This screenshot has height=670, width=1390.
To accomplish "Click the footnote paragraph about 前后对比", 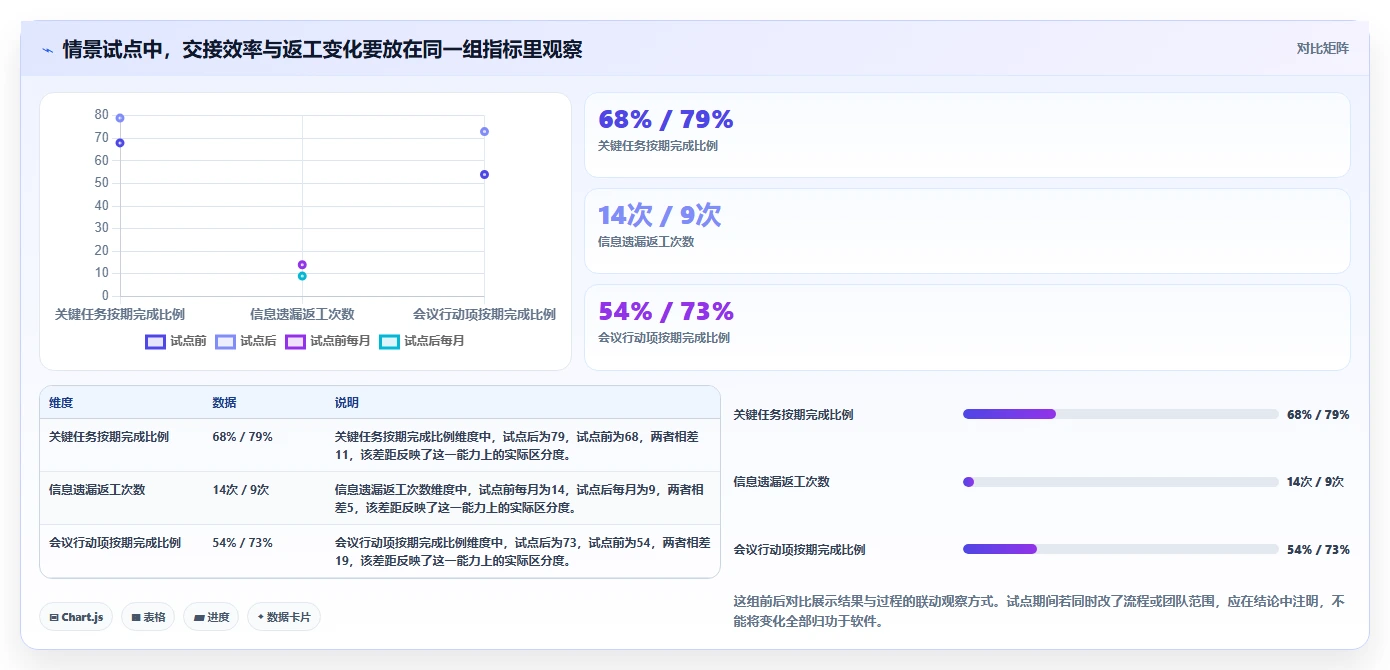I will [x=1040, y=612].
